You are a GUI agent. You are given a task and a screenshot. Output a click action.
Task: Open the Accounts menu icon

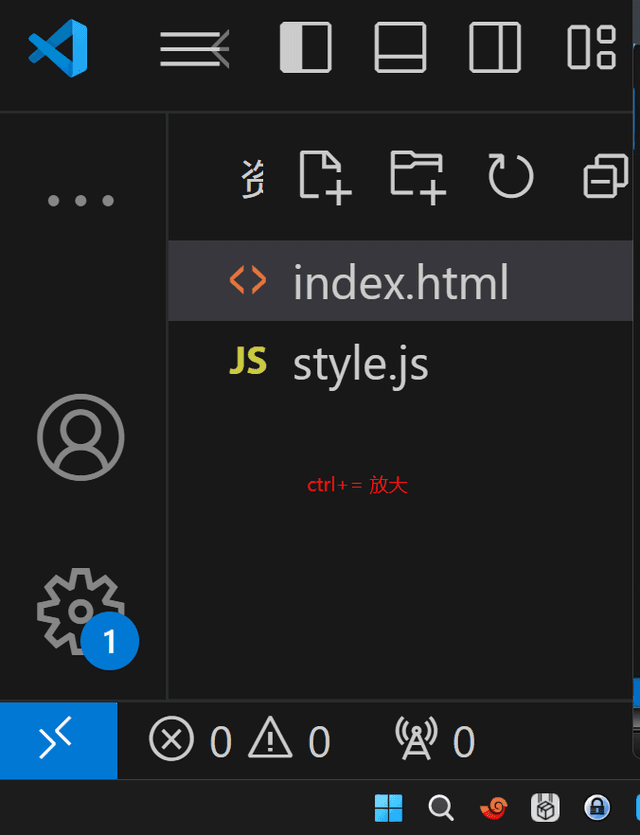pos(81,438)
